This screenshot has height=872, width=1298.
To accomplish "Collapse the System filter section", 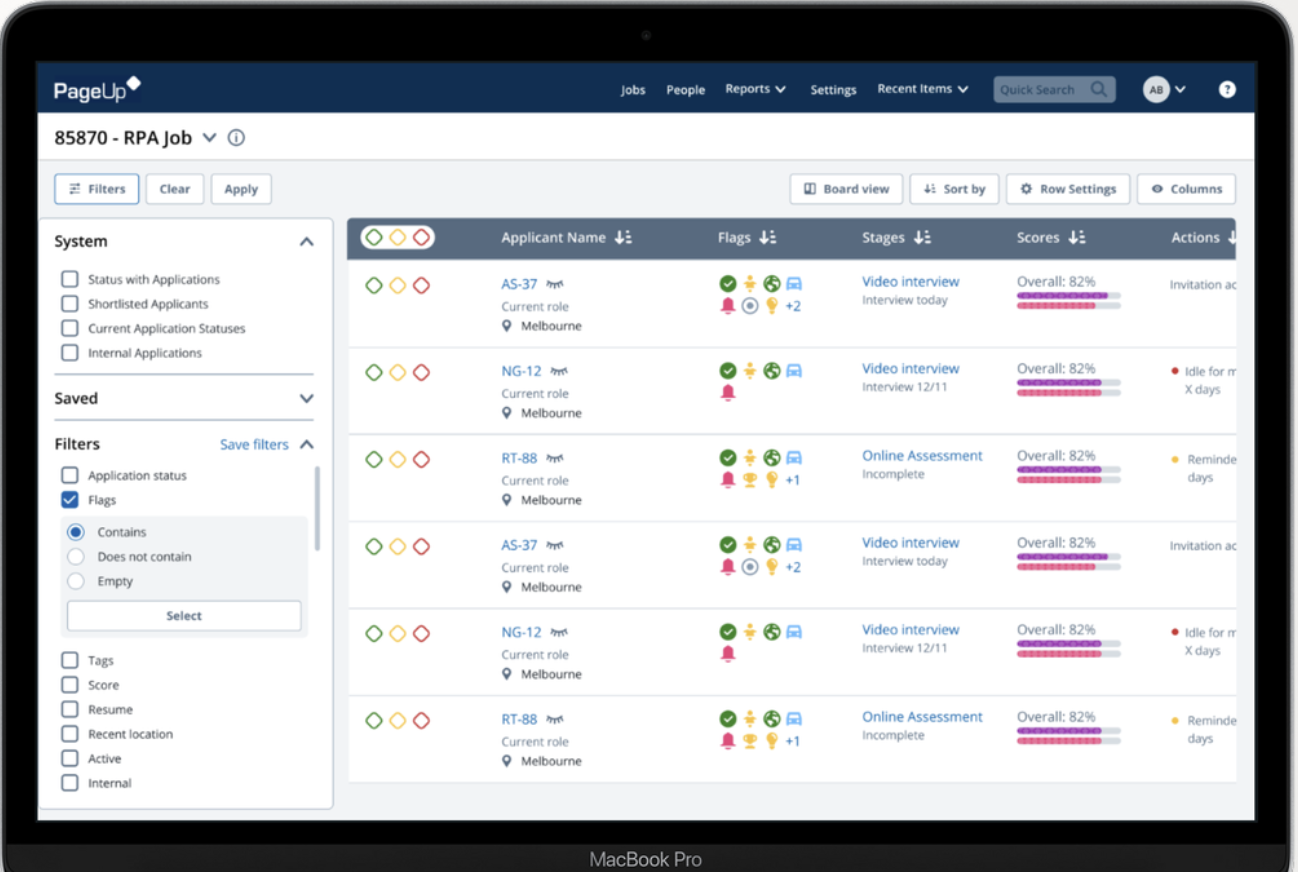I will coord(307,241).
